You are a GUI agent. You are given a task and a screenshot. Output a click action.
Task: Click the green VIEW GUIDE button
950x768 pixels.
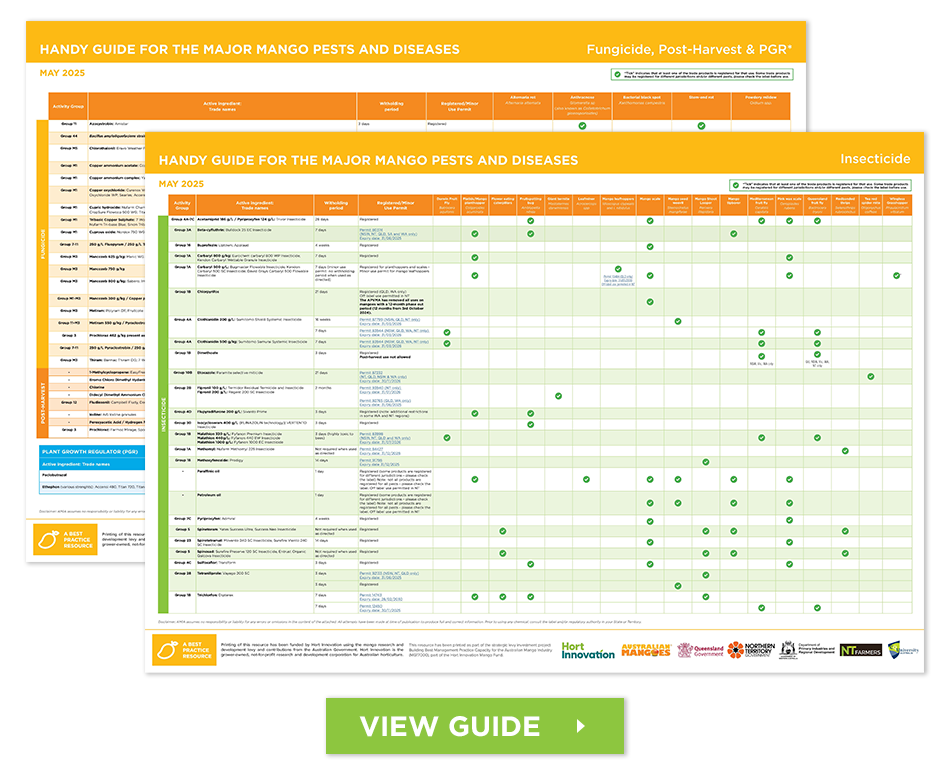click(x=474, y=726)
